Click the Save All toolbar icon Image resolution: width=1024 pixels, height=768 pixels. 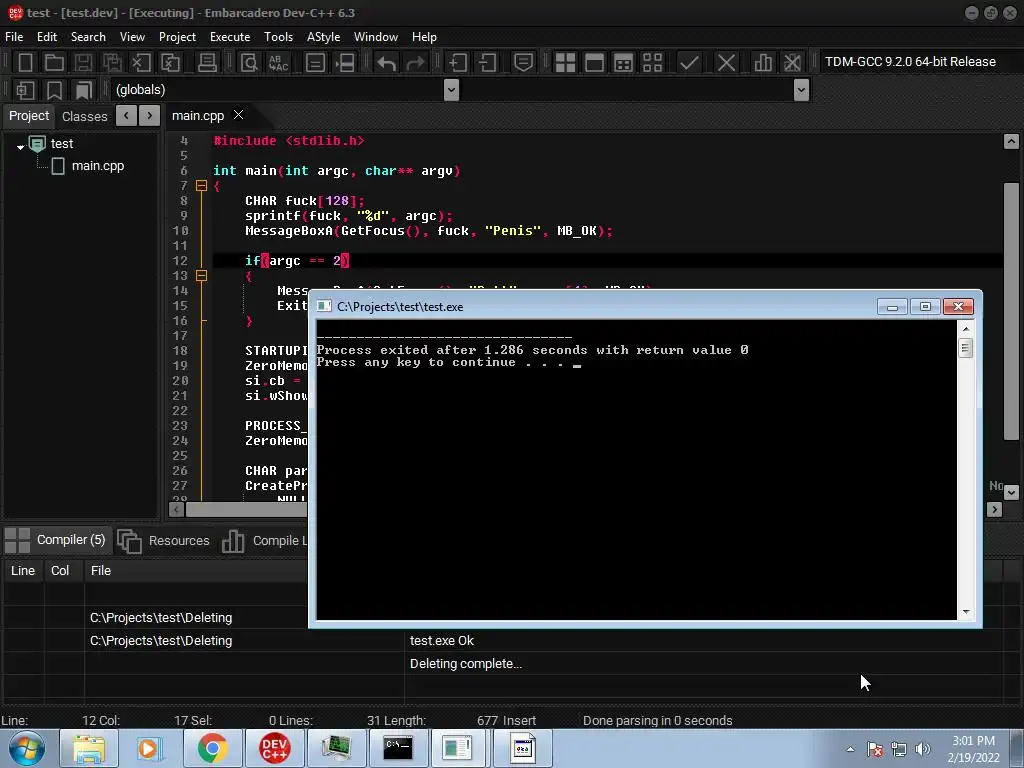point(112,63)
